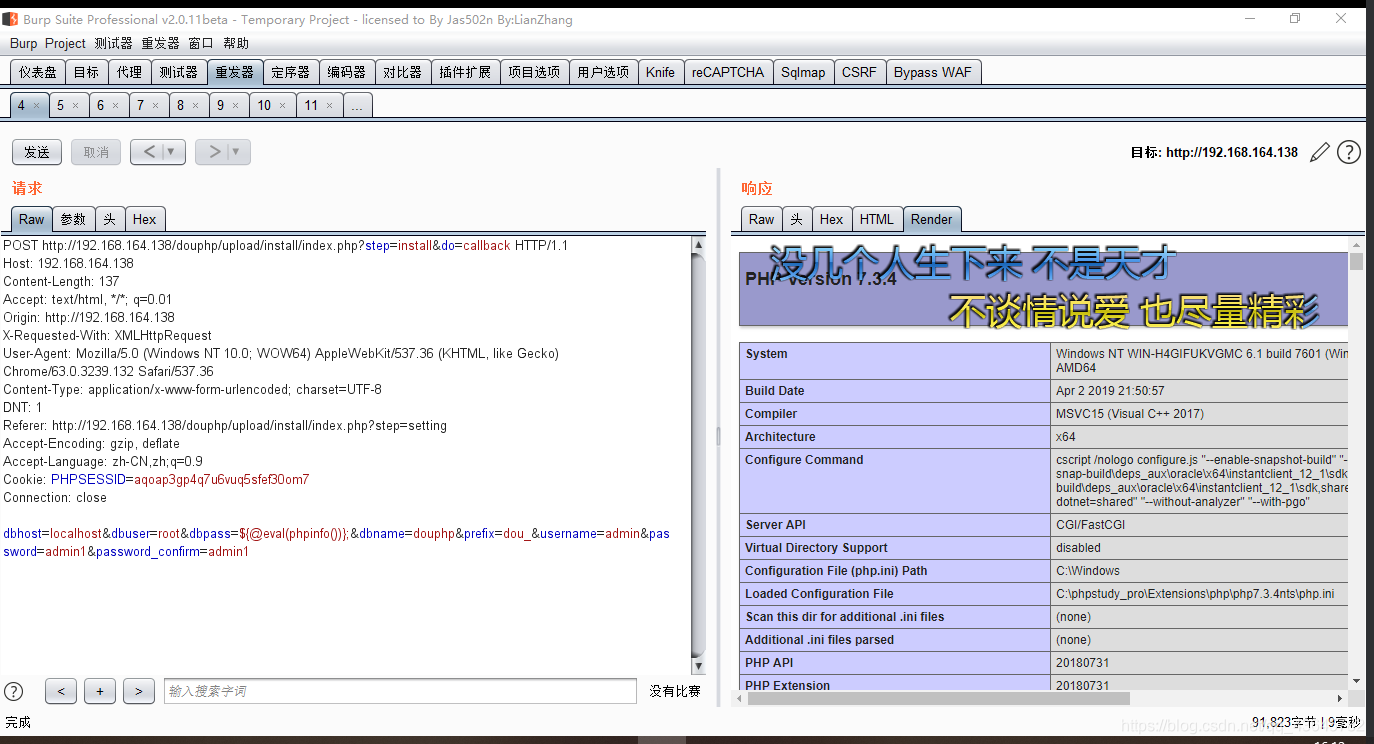The image size is (1374, 744).
Task: Select request 头 tab
Action: pos(109,219)
